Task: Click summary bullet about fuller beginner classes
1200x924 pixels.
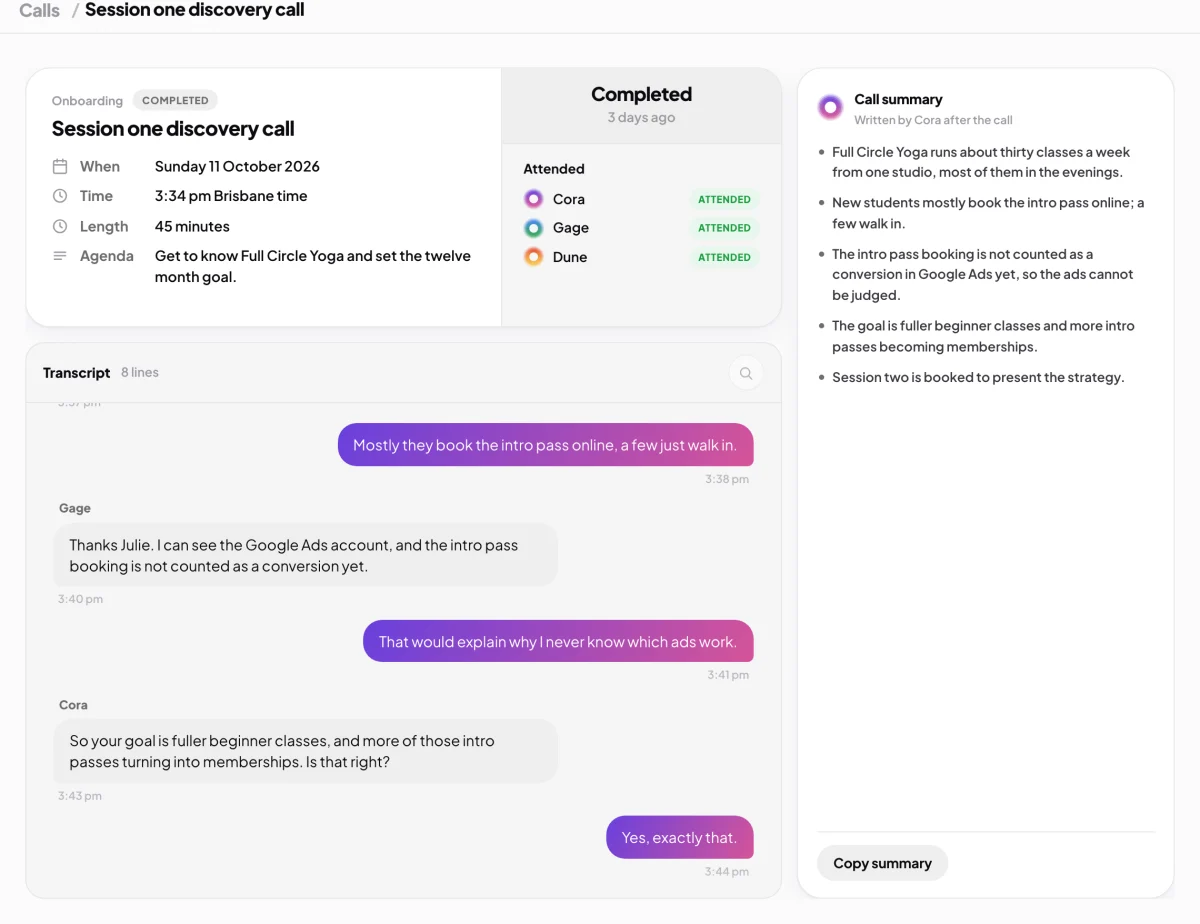Action: click(x=983, y=336)
